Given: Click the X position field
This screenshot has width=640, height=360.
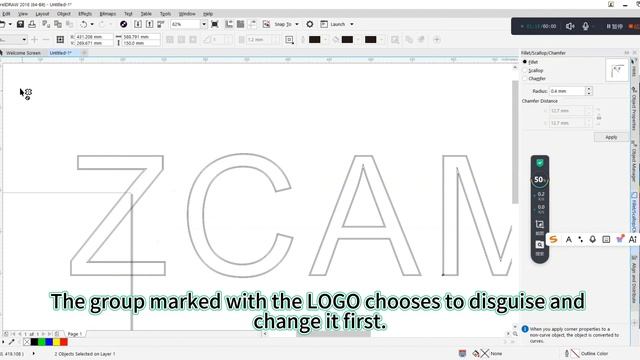Looking at the screenshot, I should click(93, 37).
